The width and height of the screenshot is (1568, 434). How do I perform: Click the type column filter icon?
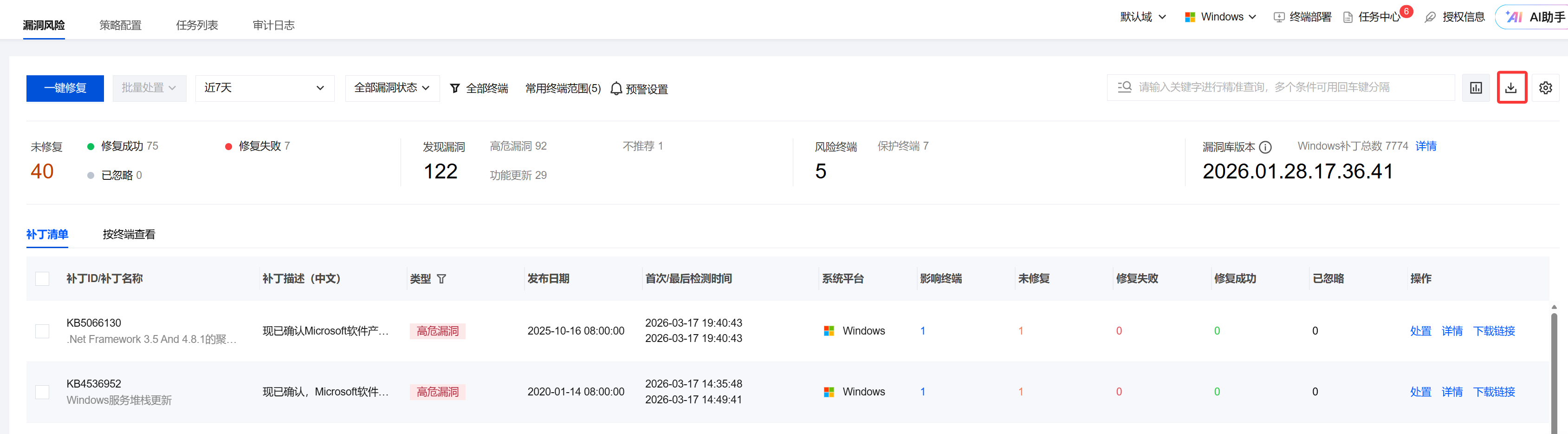[x=442, y=278]
